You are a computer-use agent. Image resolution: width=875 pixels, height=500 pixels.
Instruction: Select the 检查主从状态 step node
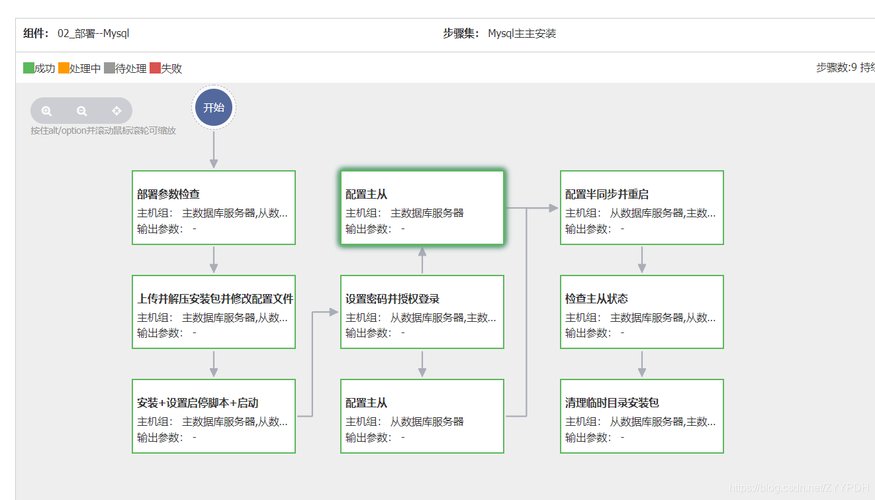pyautogui.click(x=642, y=312)
